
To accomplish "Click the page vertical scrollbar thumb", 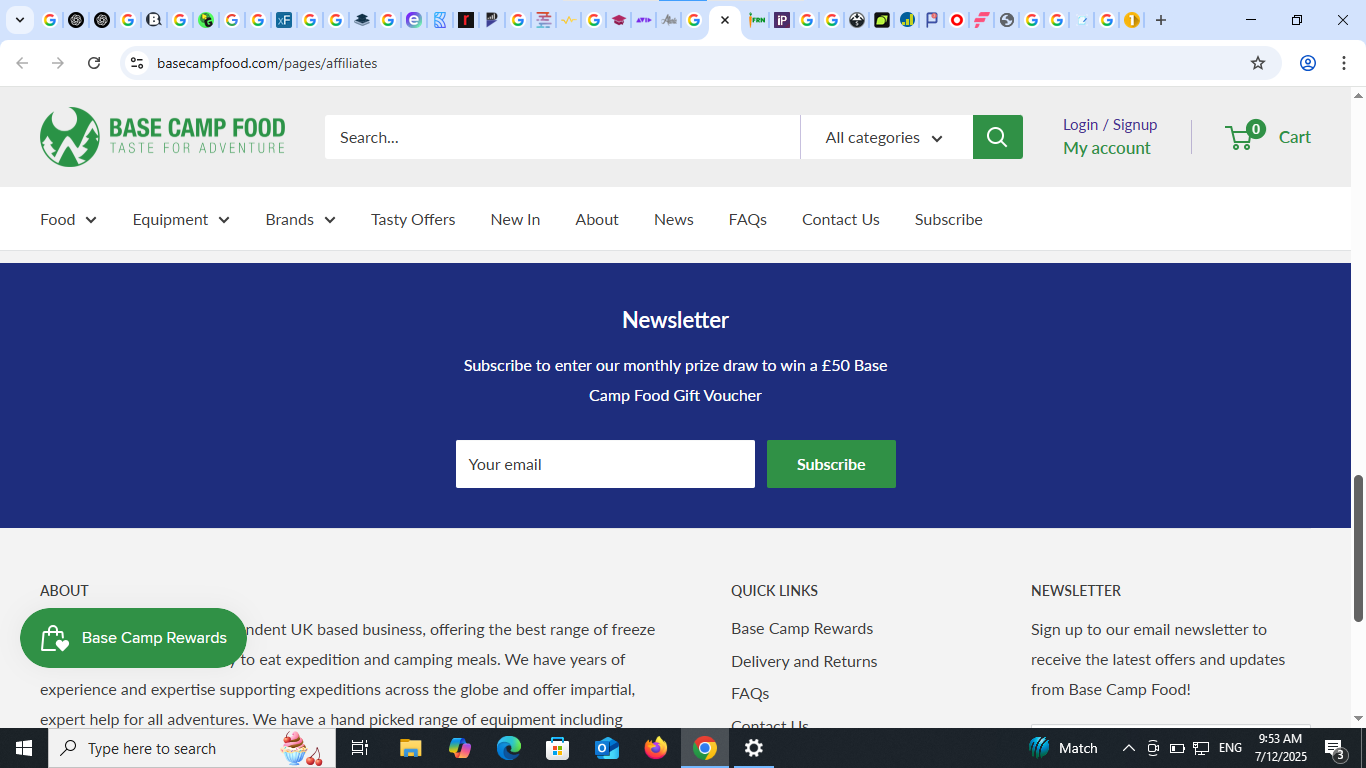I will (x=1358, y=548).
